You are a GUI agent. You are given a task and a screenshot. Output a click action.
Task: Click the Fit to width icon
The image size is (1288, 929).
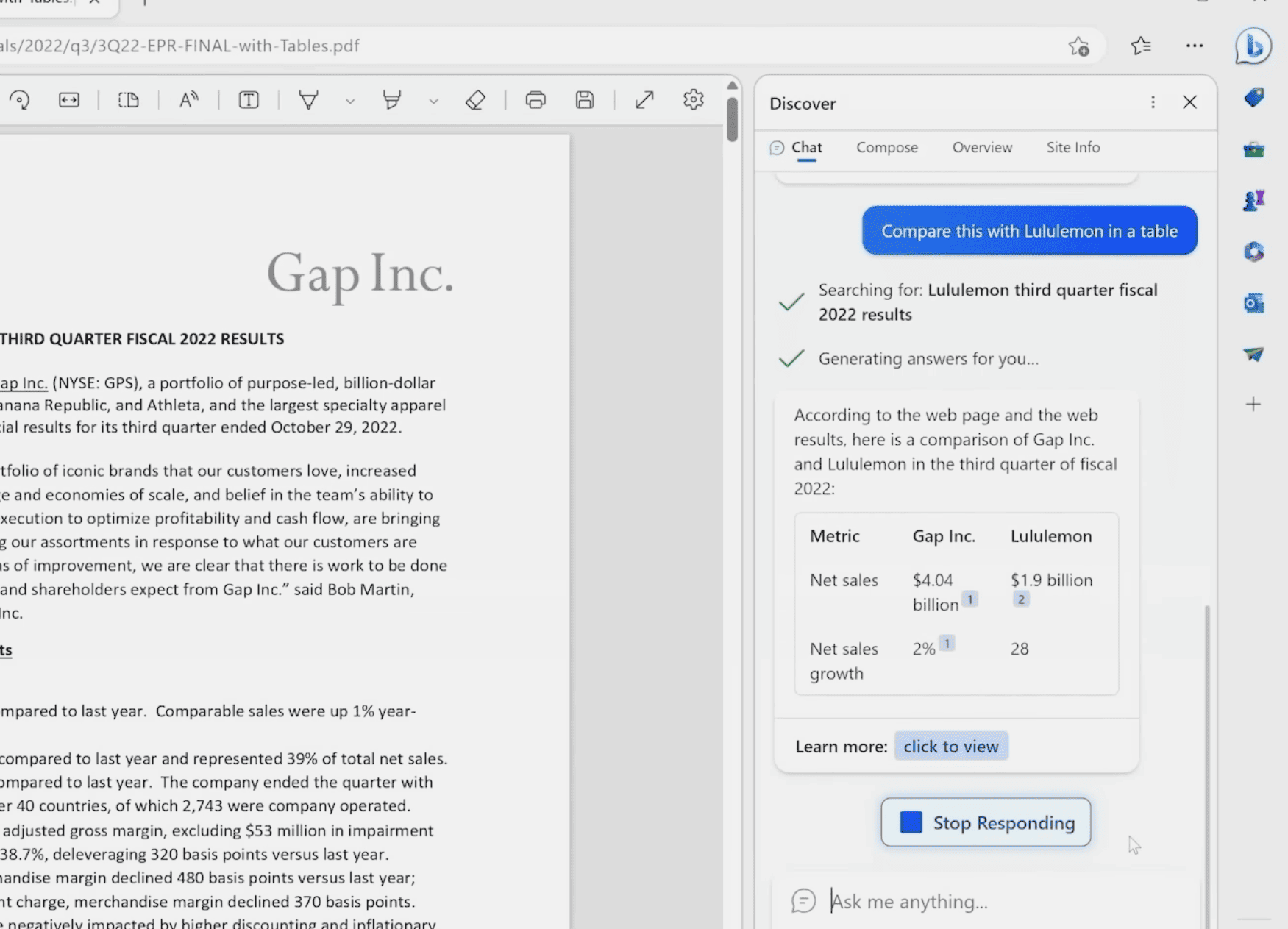pos(69,100)
